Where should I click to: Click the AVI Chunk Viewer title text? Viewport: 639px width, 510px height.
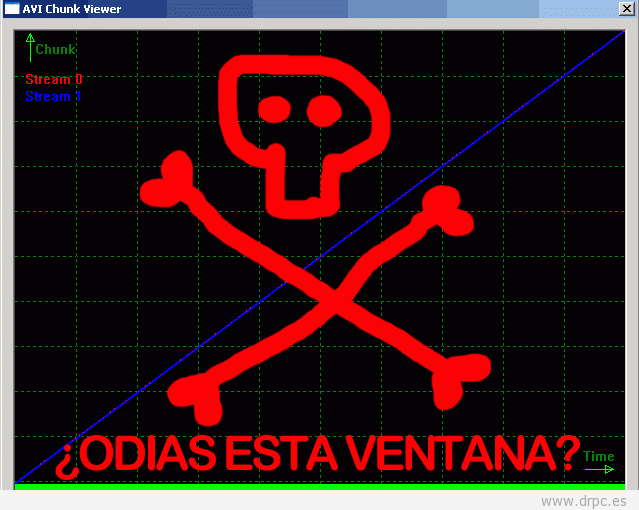72,9
